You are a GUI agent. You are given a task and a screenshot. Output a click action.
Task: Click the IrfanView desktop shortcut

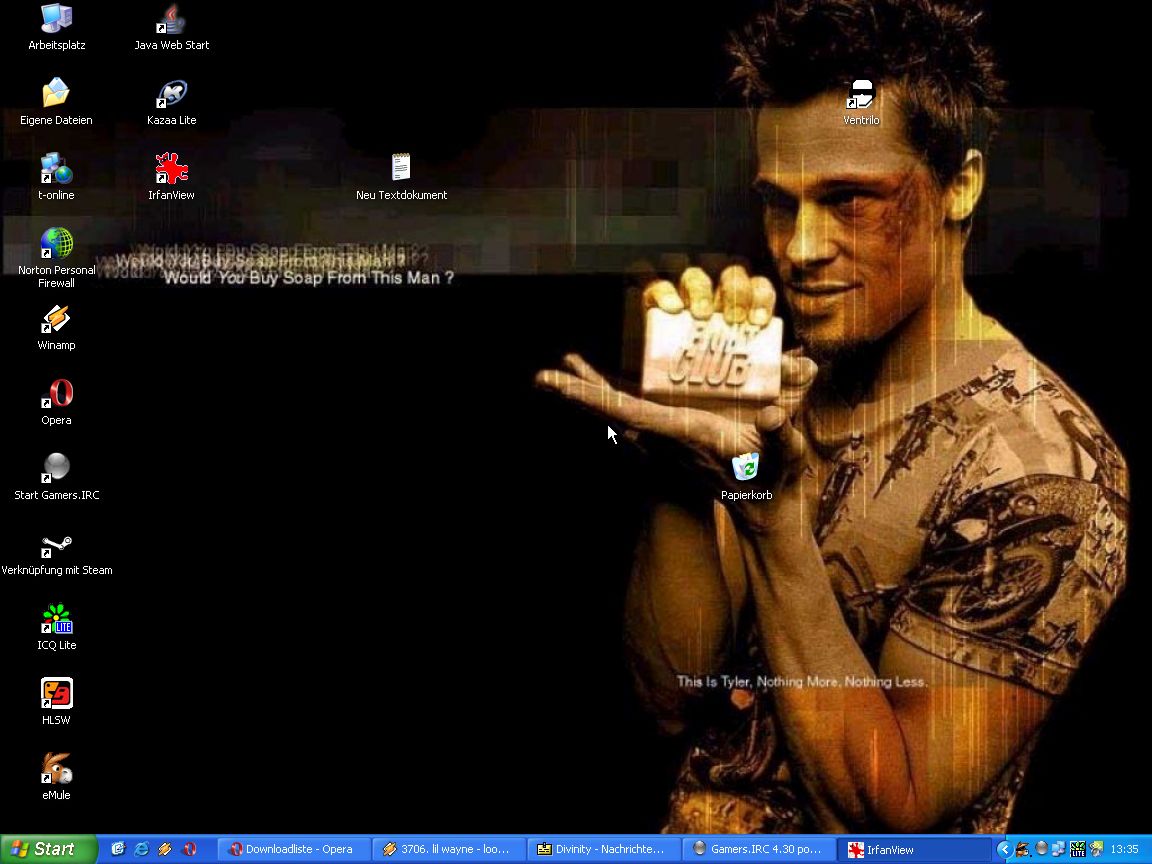[x=172, y=170]
